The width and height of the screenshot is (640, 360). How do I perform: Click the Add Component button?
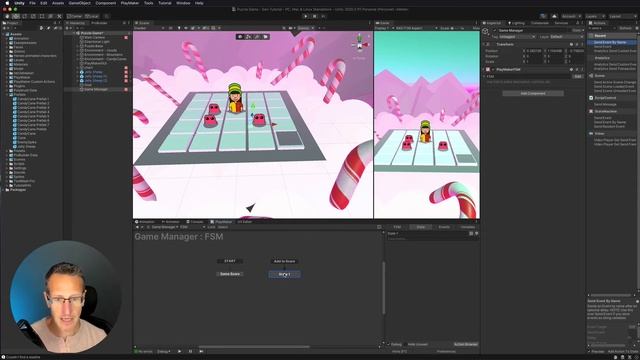point(533,93)
